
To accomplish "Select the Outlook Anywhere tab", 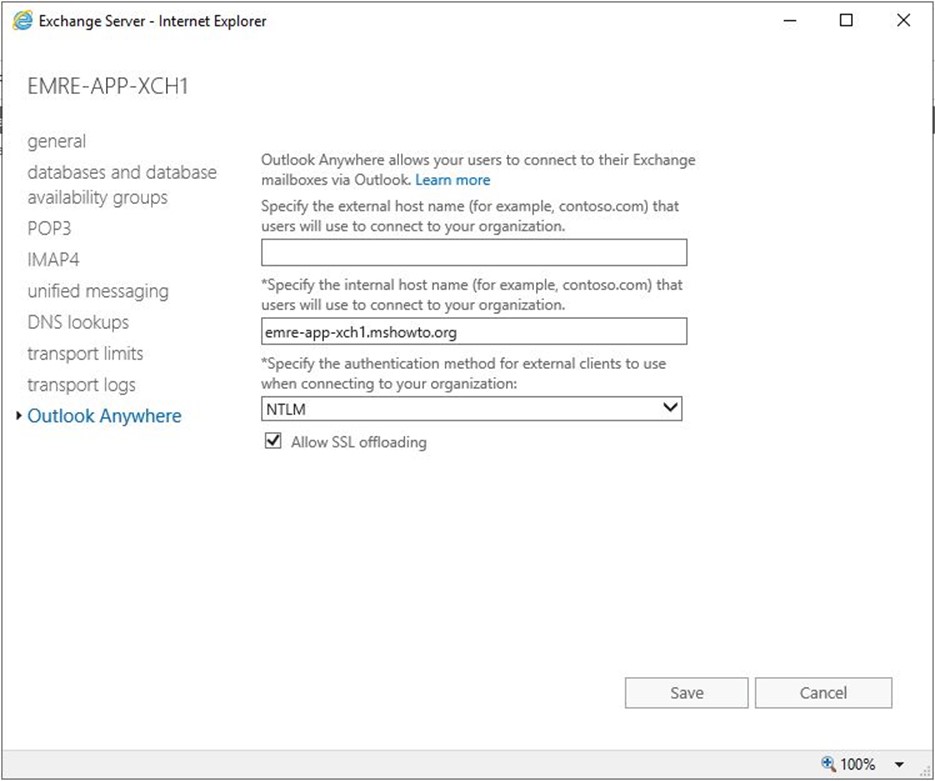I will click(x=104, y=416).
